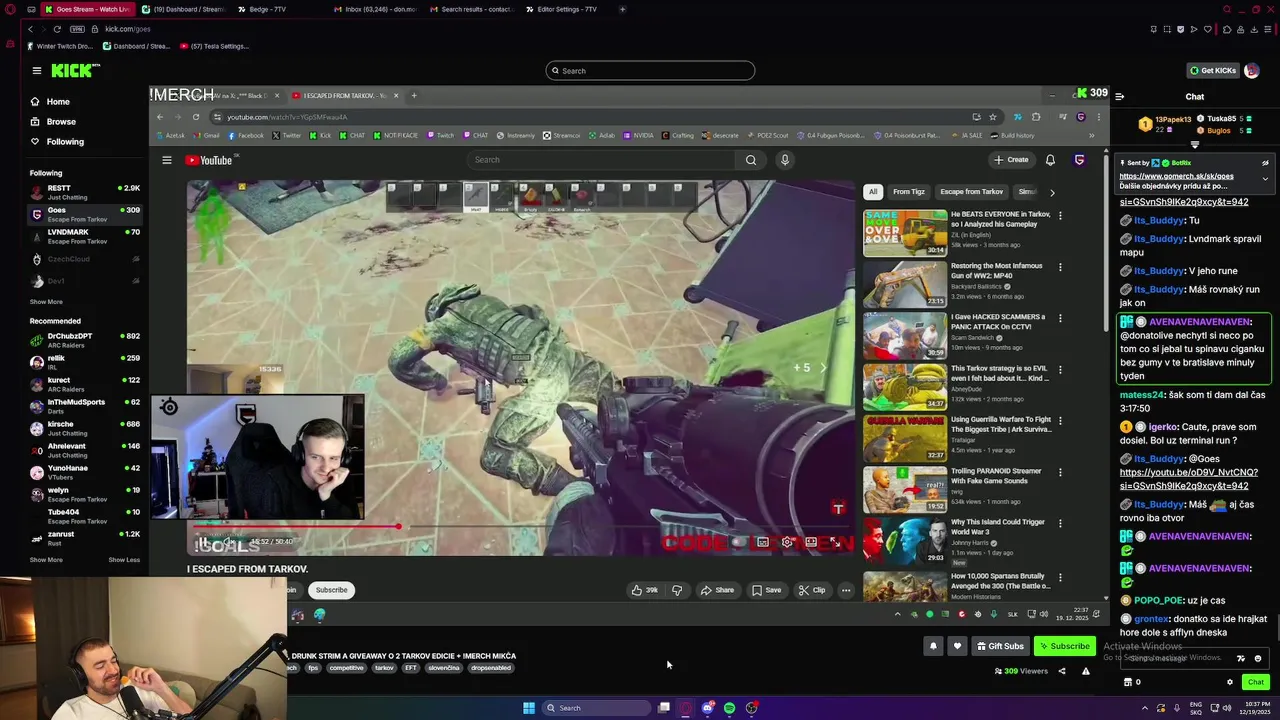The height and width of the screenshot is (720, 1280).
Task: Open the channel points shop icon
Action: 1128,682
